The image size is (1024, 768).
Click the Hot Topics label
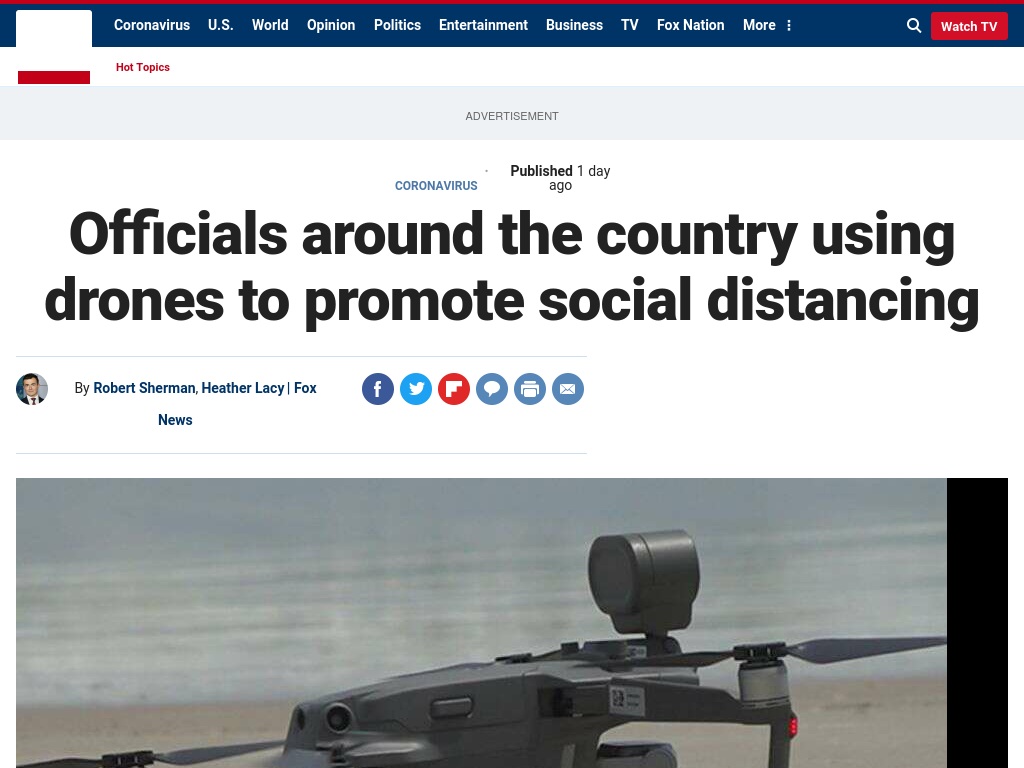click(142, 67)
